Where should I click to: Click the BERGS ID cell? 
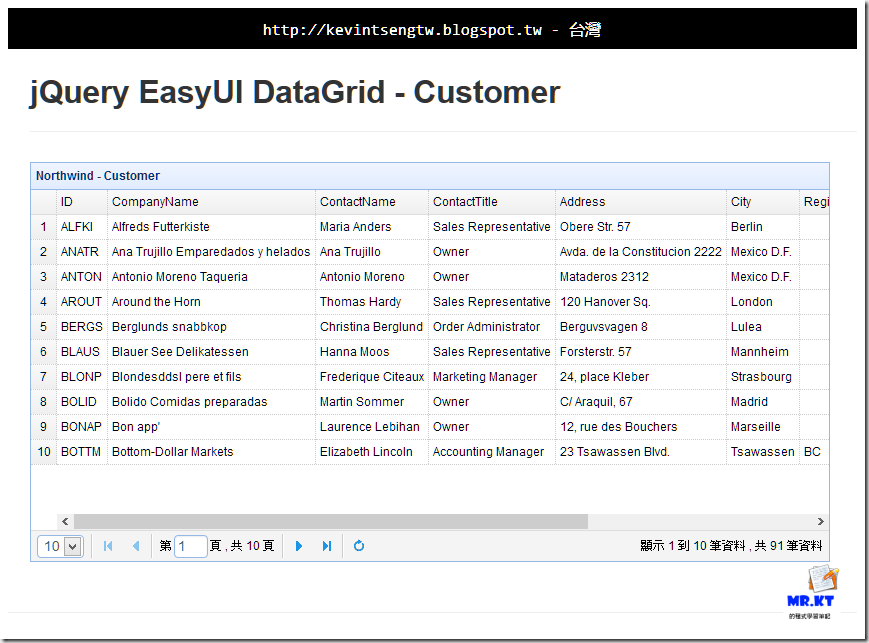81,326
